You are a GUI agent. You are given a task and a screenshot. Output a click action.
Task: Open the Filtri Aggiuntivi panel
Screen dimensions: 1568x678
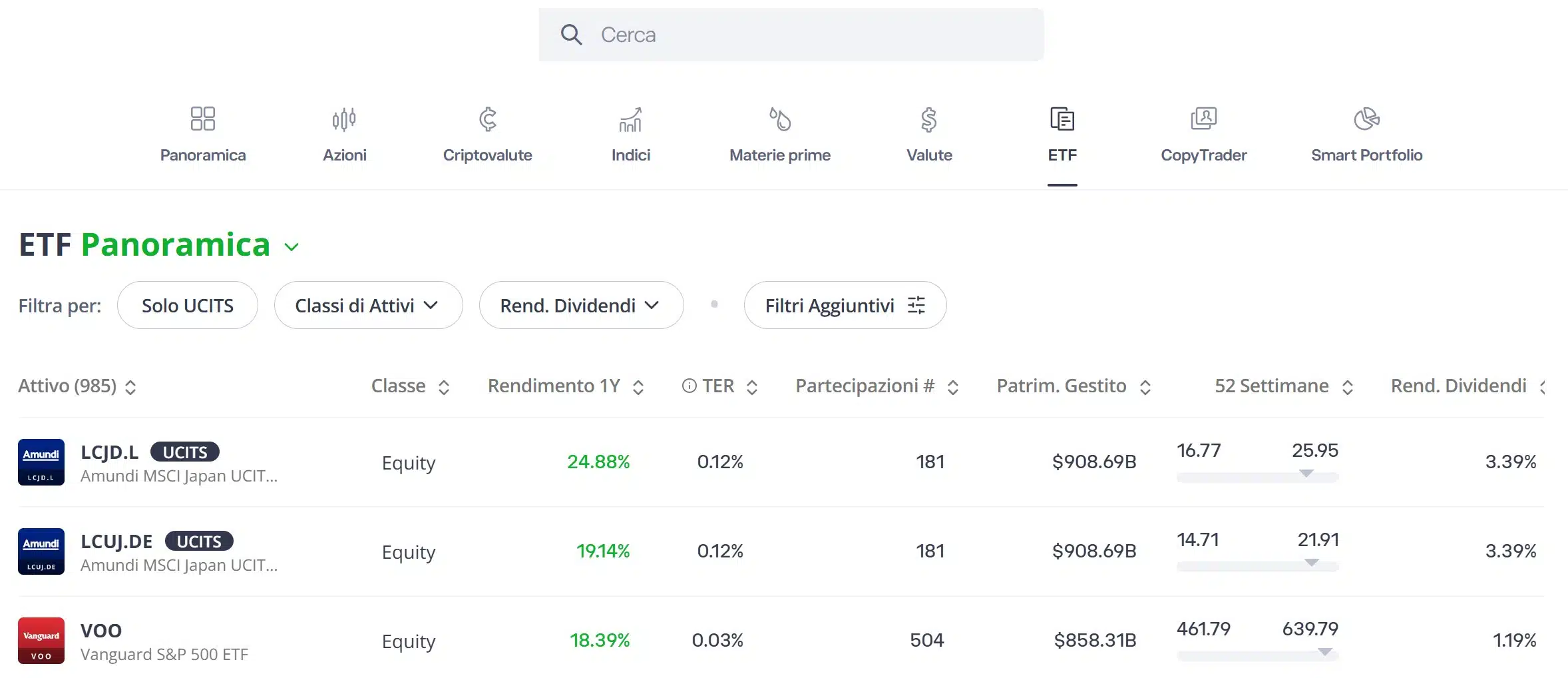(x=844, y=305)
